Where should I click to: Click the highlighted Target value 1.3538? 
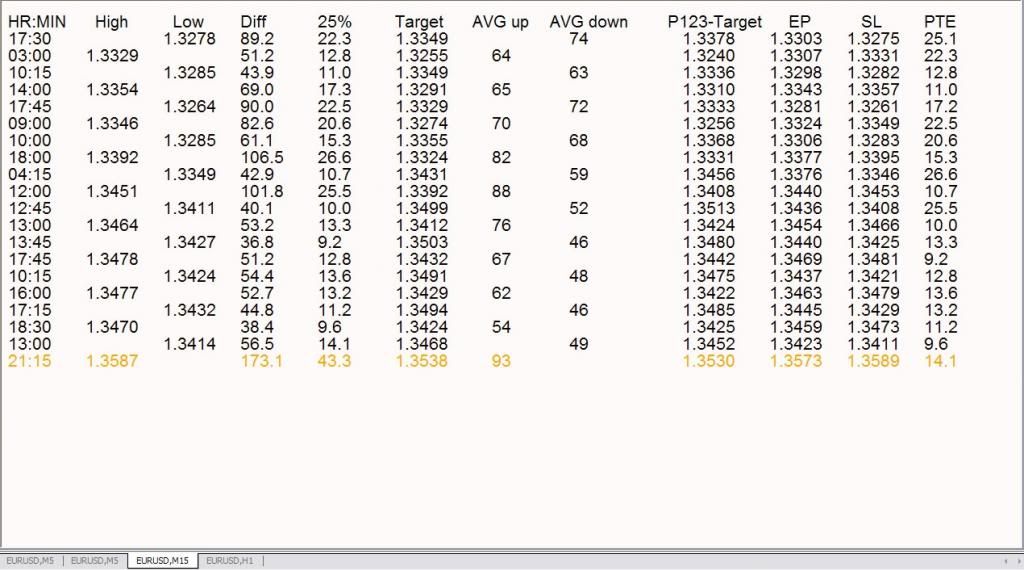pos(422,362)
